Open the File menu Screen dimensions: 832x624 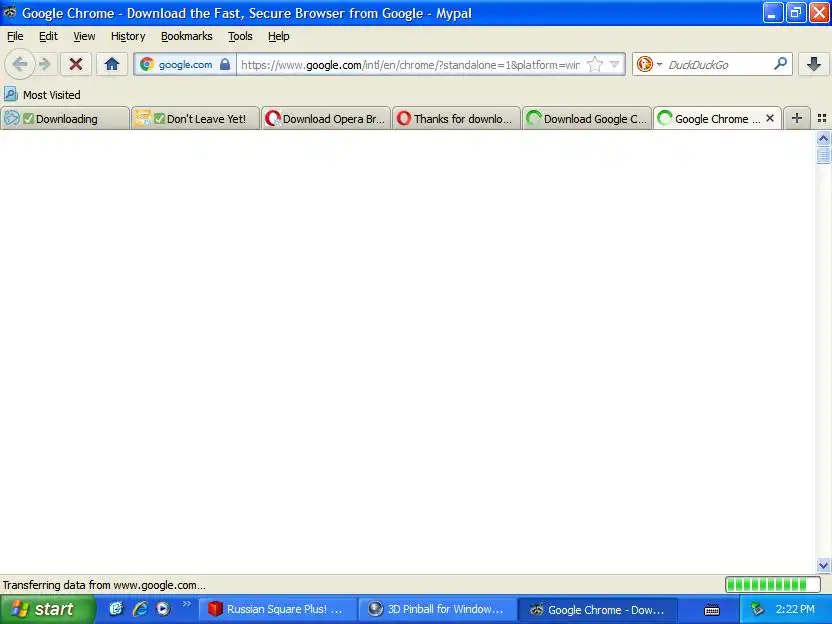(15, 36)
